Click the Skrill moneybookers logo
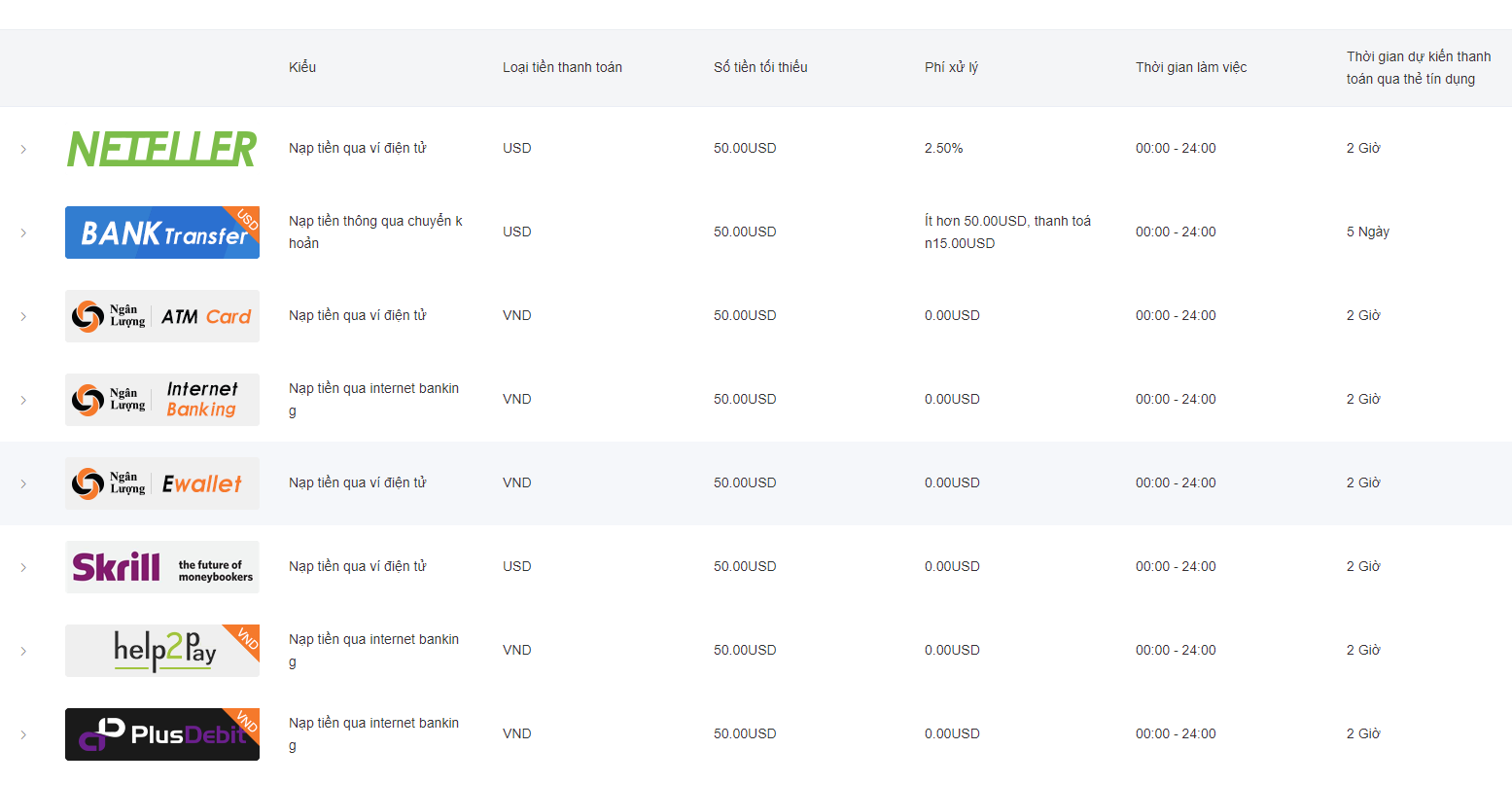The height and width of the screenshot is (785, 1512). pyautogui.click(x=162, y=567)
